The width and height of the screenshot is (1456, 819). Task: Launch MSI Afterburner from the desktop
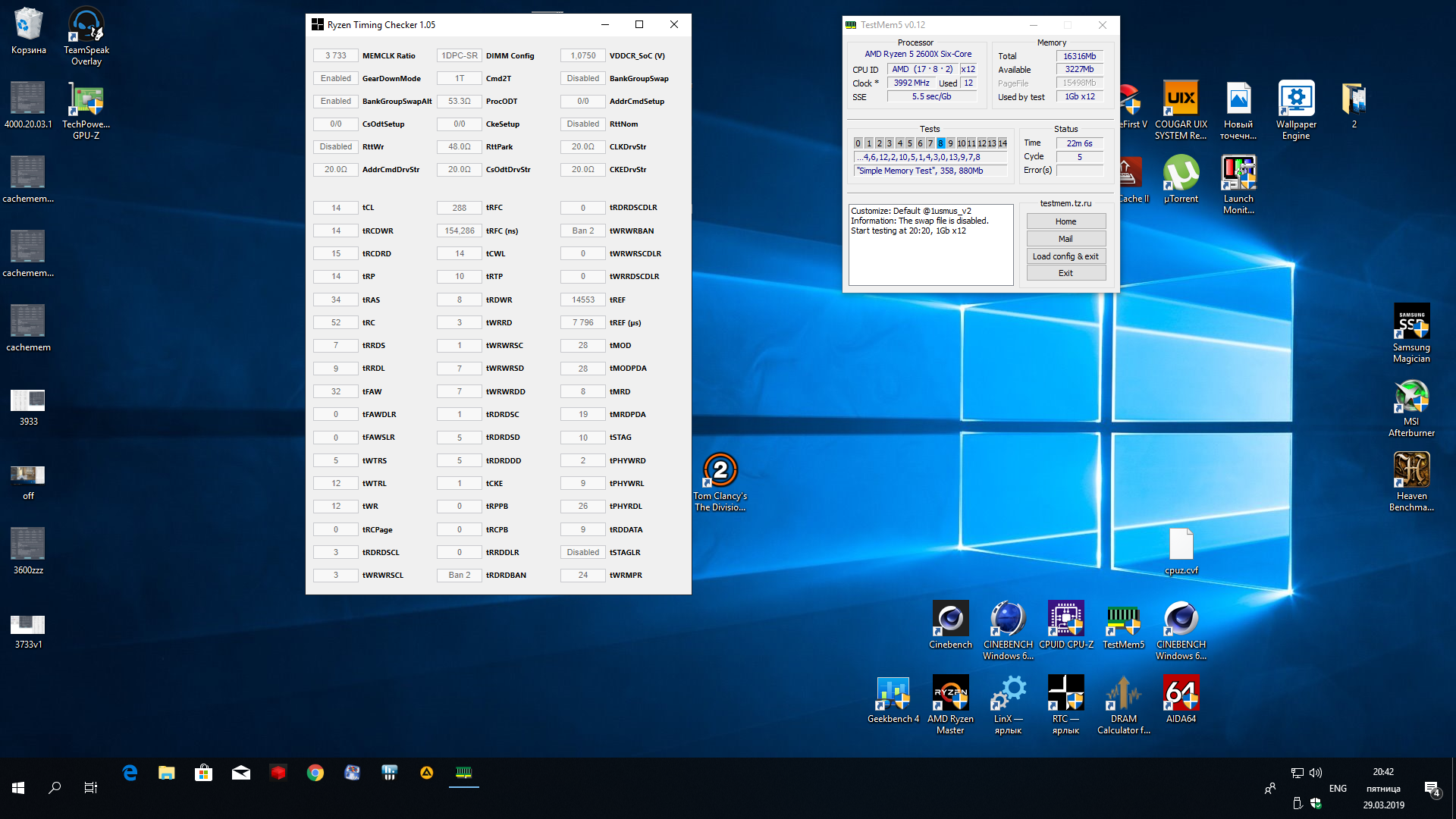[1411, 397]
